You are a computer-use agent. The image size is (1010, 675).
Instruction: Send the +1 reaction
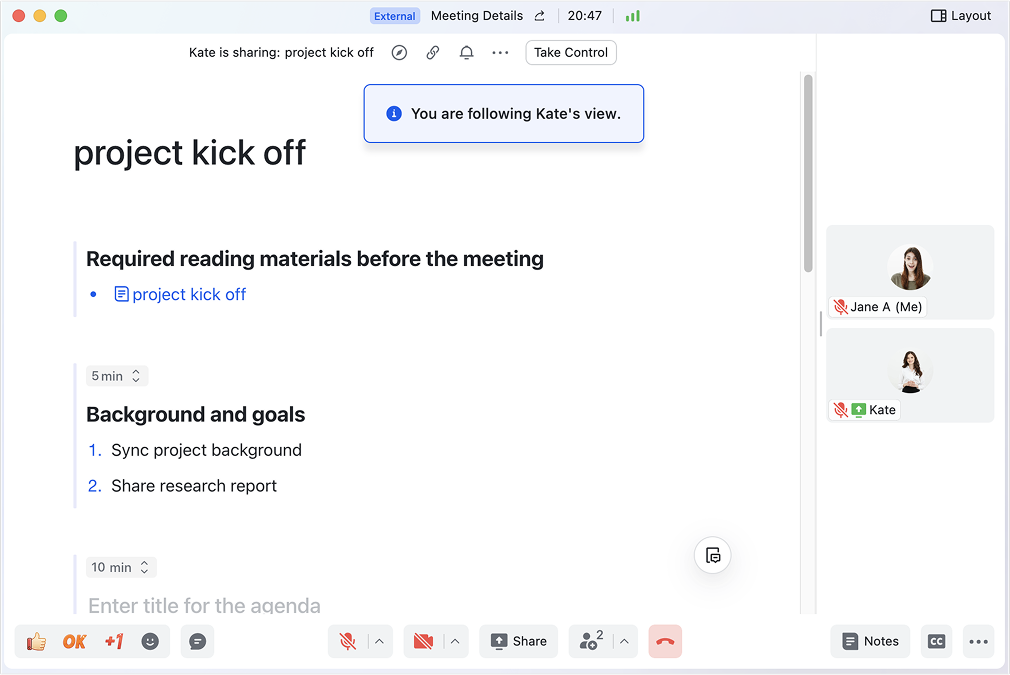[x=113, y=642]
